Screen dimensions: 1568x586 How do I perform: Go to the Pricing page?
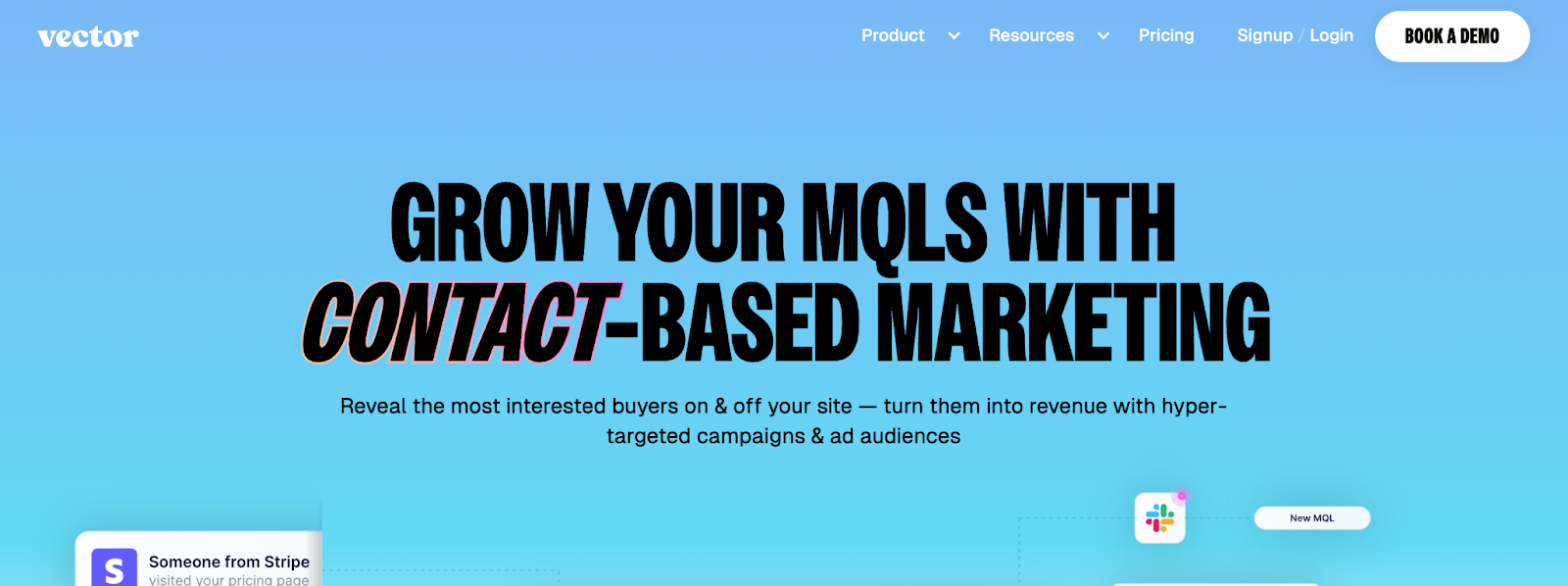click(x=1166, y=36)
